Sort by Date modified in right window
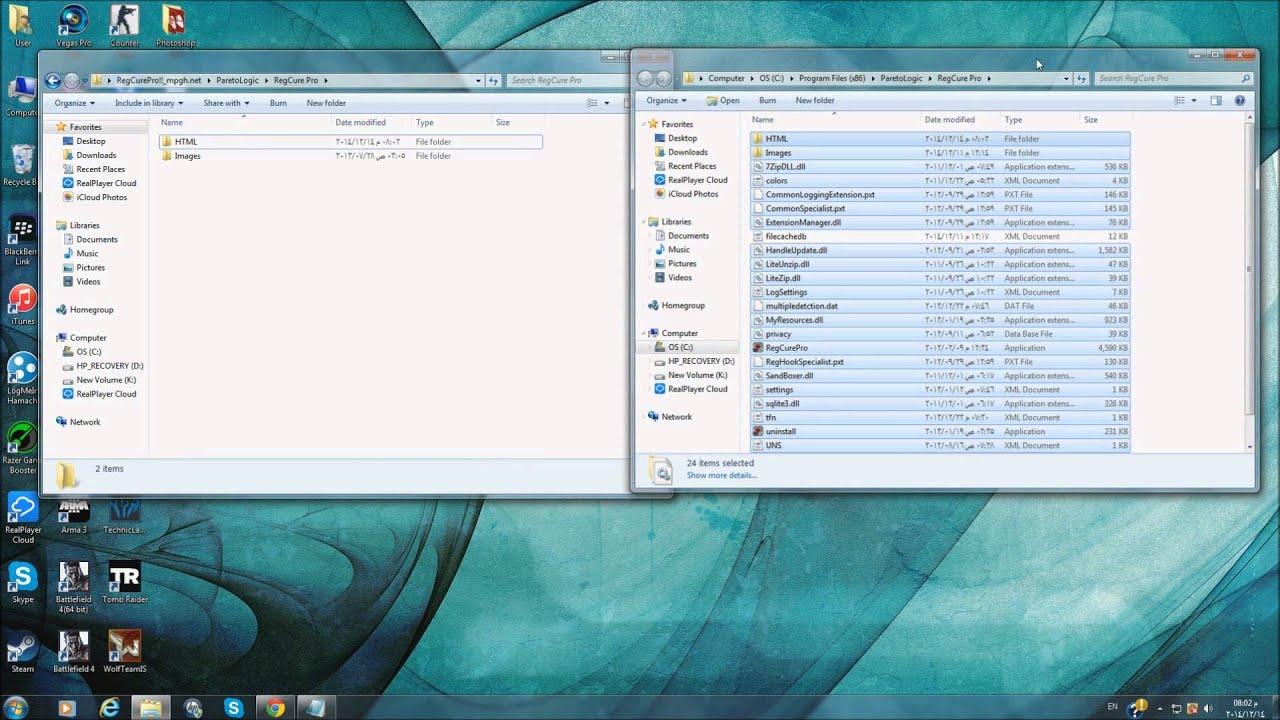The height and width of the screenshot is (720, 1280). pyautogui.click(x=949, y=120)
